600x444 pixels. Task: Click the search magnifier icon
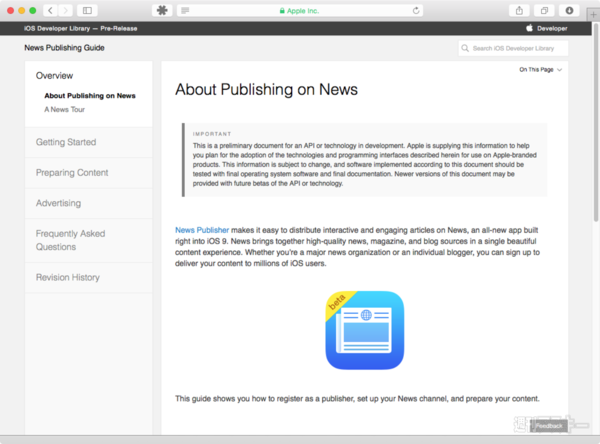click(x=465, y=48)
